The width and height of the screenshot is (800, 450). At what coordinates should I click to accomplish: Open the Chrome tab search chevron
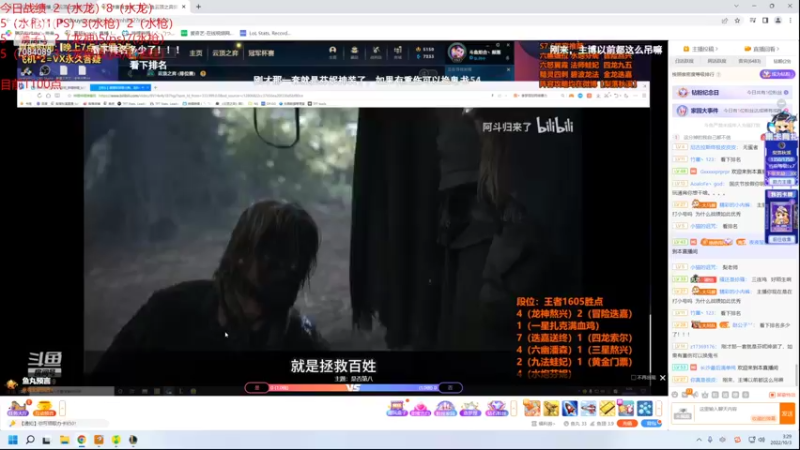click(x=736, y=6)
